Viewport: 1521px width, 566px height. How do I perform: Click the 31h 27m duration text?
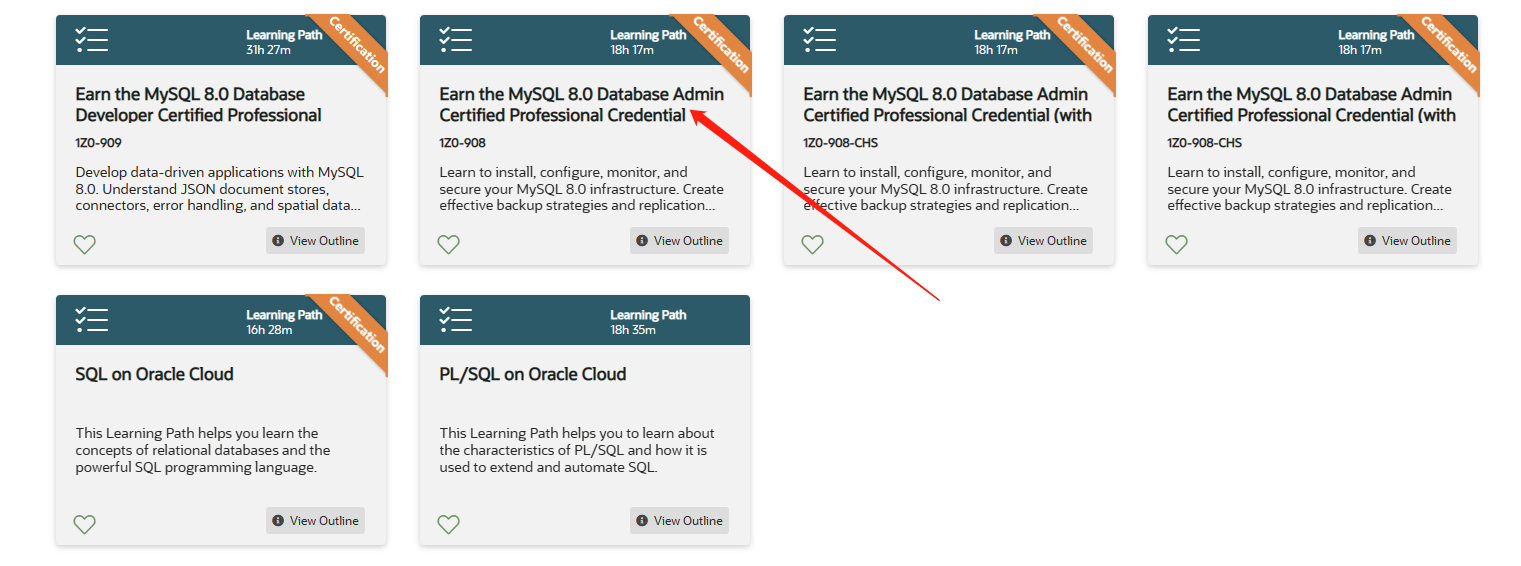tap(269, 49)
